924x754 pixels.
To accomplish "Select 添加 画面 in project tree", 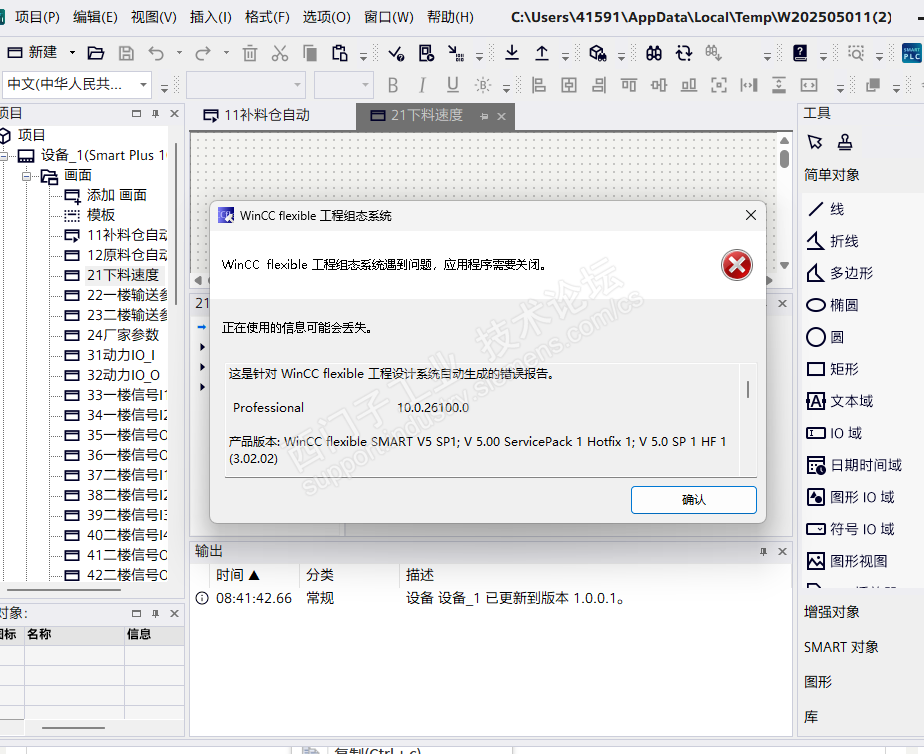I will click(x=117, y=195).
